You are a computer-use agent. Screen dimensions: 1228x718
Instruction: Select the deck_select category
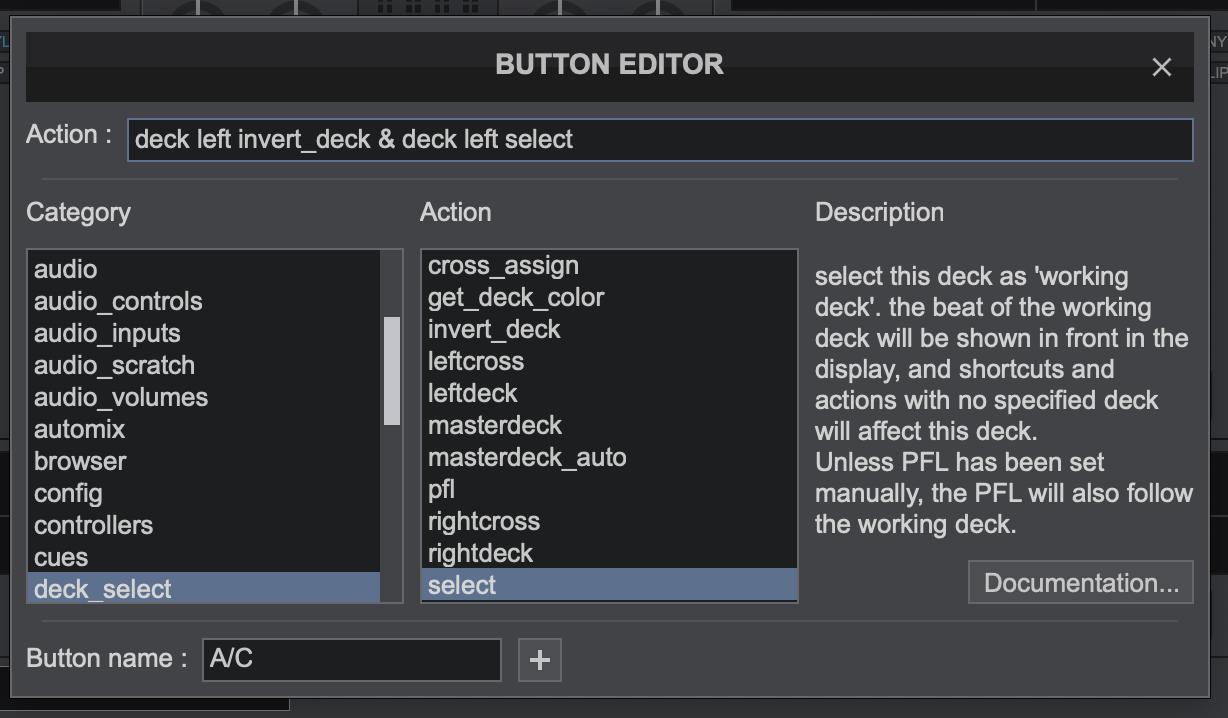(x=204, y=588)
